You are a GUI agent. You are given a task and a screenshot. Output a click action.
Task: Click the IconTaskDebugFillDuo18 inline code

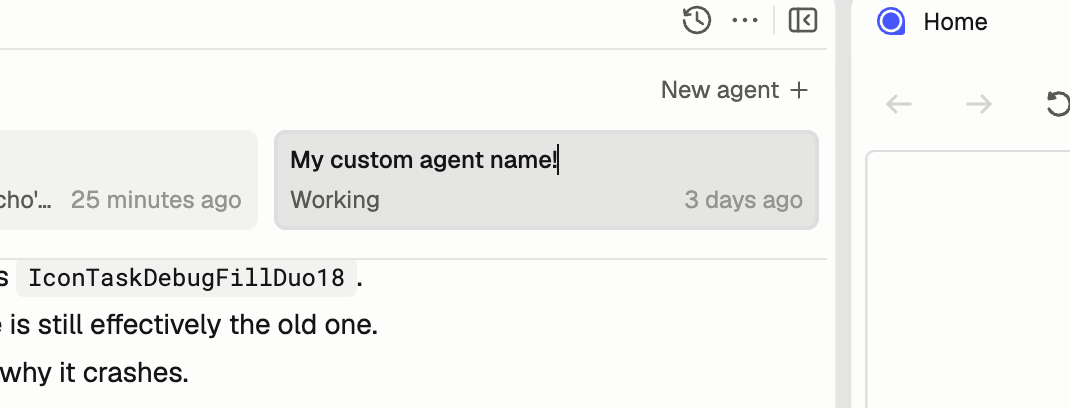186,278
